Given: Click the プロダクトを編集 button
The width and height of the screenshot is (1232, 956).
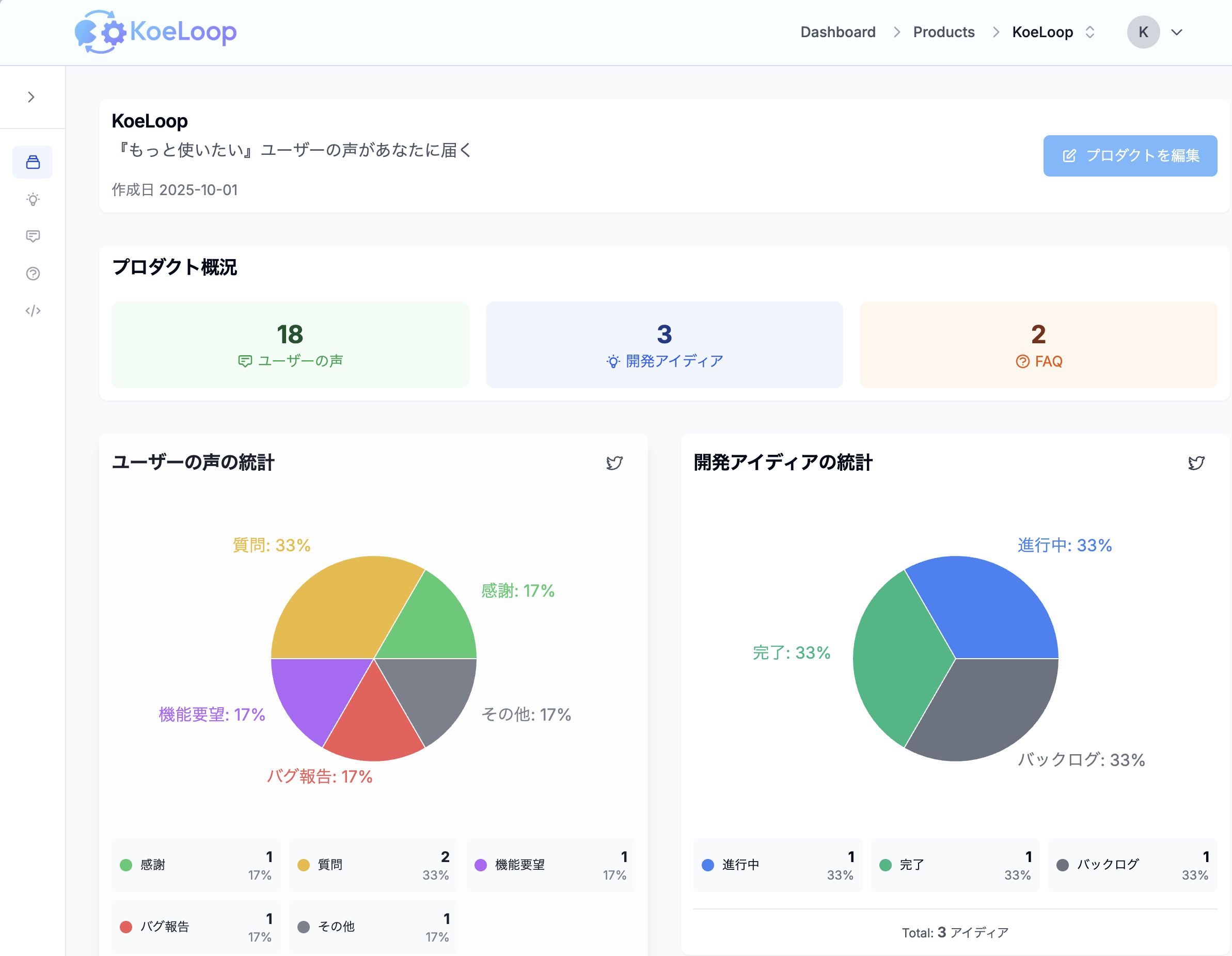Looking at the screenshot, I should [1130, 156].
